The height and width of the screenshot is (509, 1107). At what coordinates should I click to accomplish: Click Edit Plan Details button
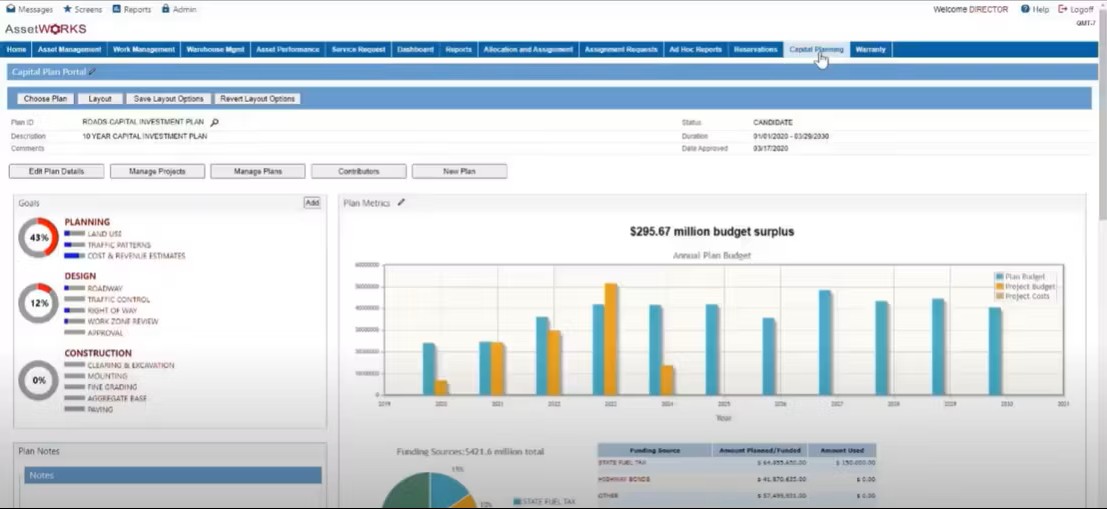pyautogui.click(x=56, y=172)
